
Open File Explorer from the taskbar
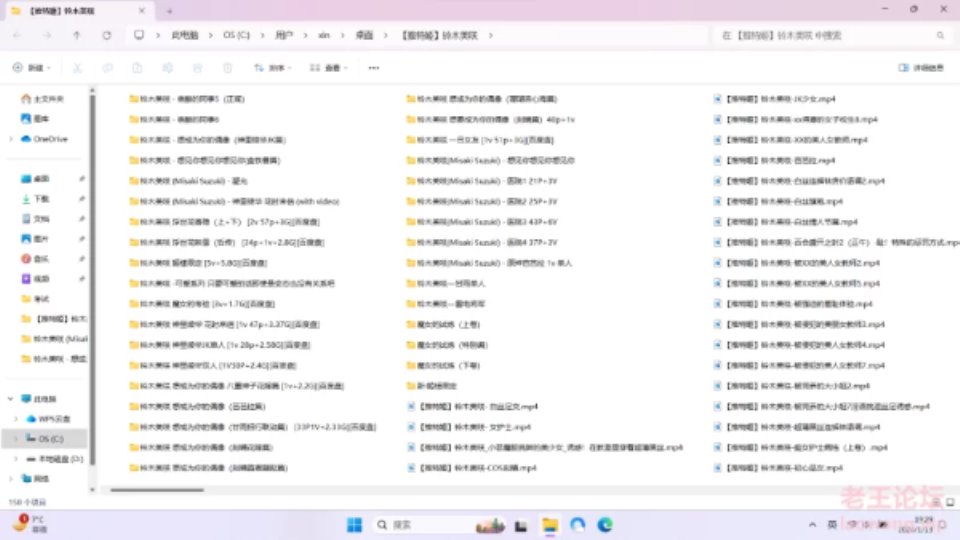coord(550,525)
